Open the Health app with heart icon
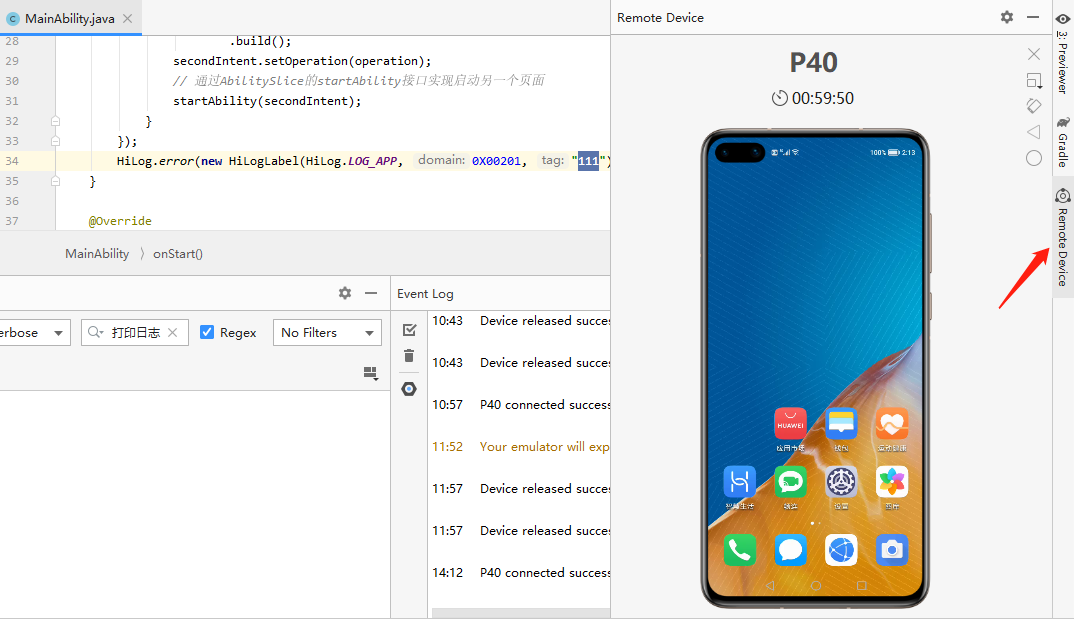Image resolution: width=1074 pixels, height=619 pixels. tap(891, 424)
